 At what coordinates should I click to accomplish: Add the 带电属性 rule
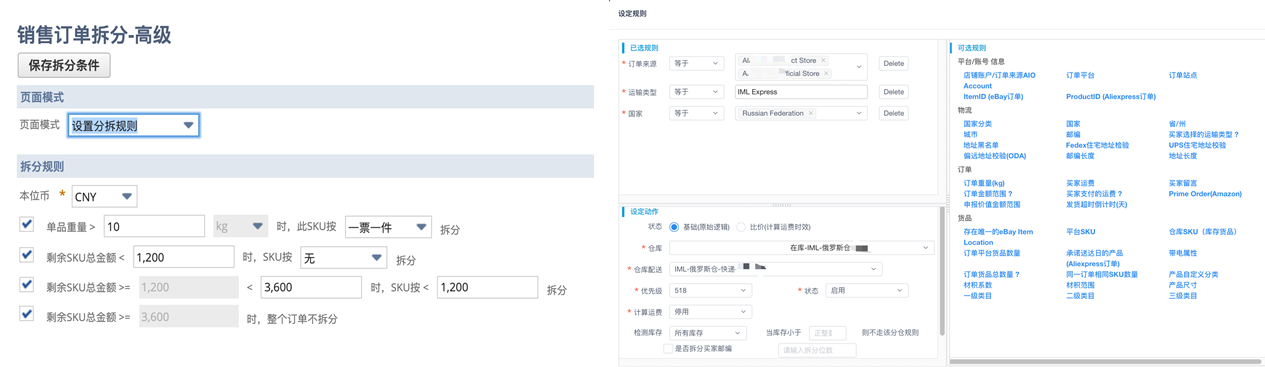tap(1183, 253)
